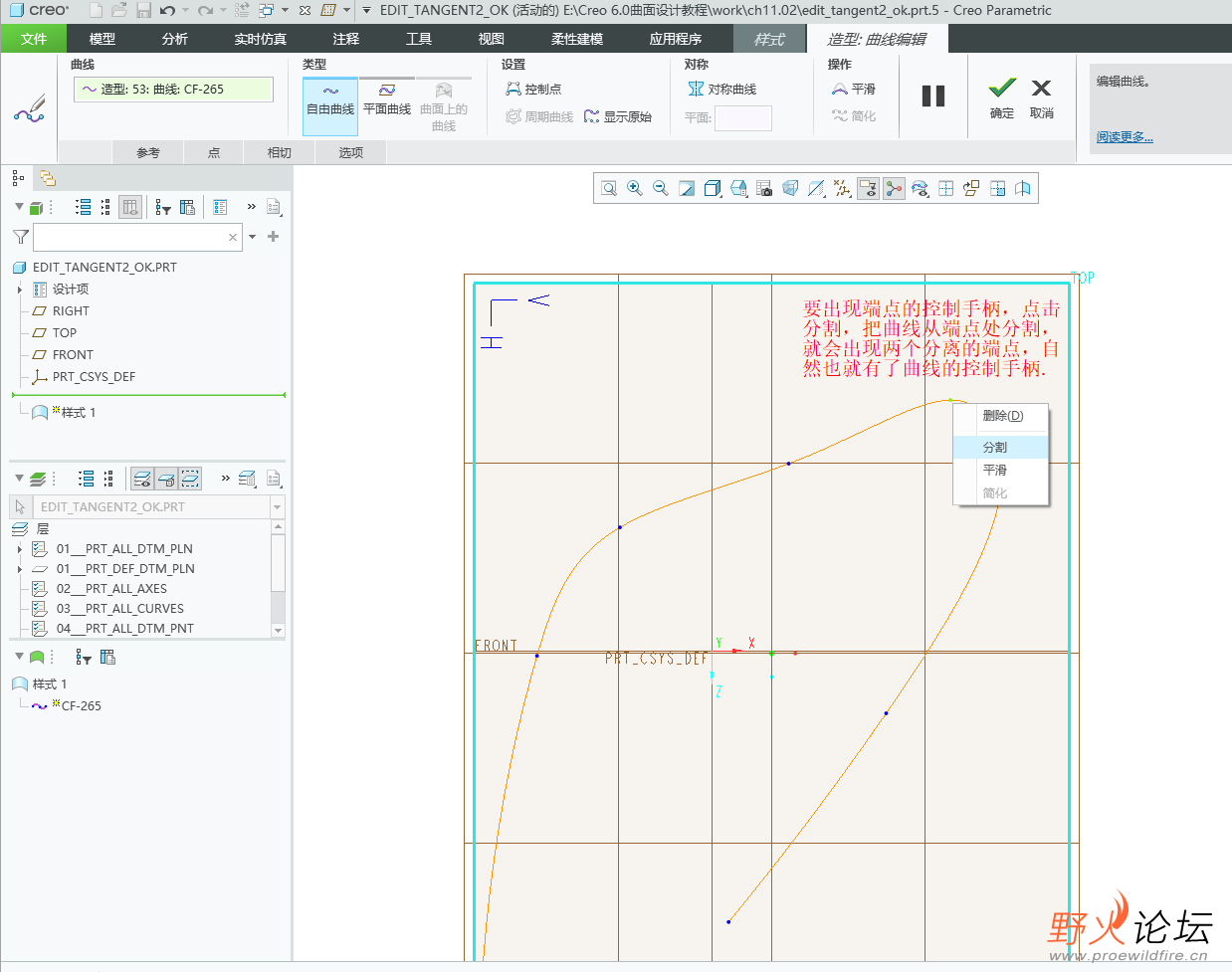
Task: Click the Undo arrow in the quick access toolbar
Action: [x=167, y=11]
